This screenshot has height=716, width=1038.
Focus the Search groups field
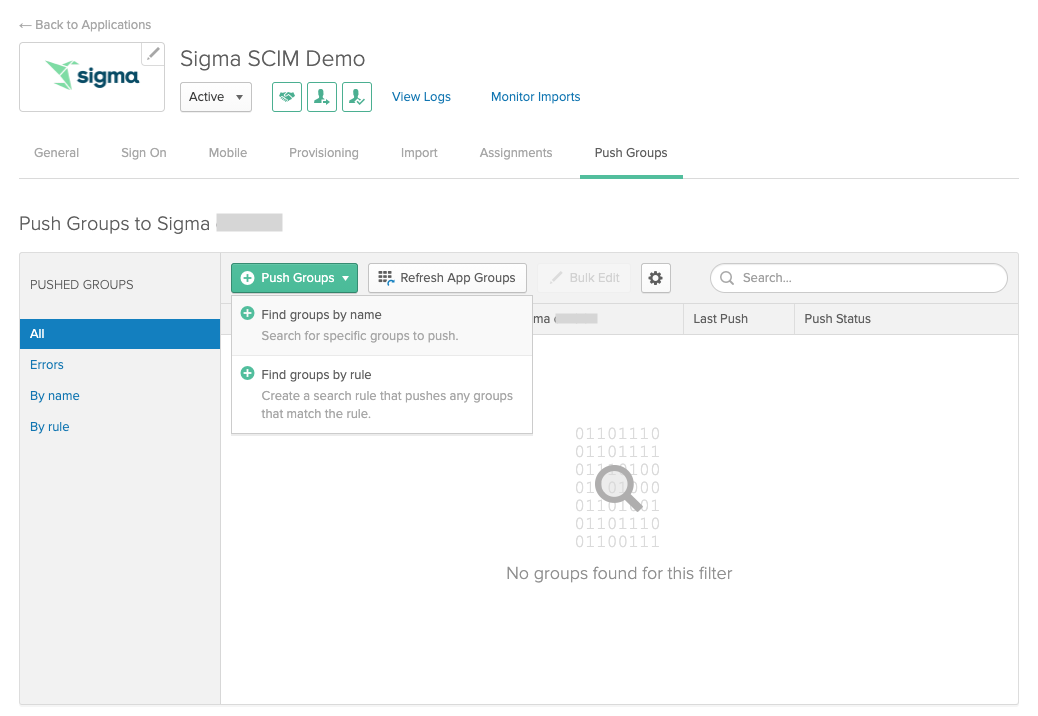coord(859,278)
